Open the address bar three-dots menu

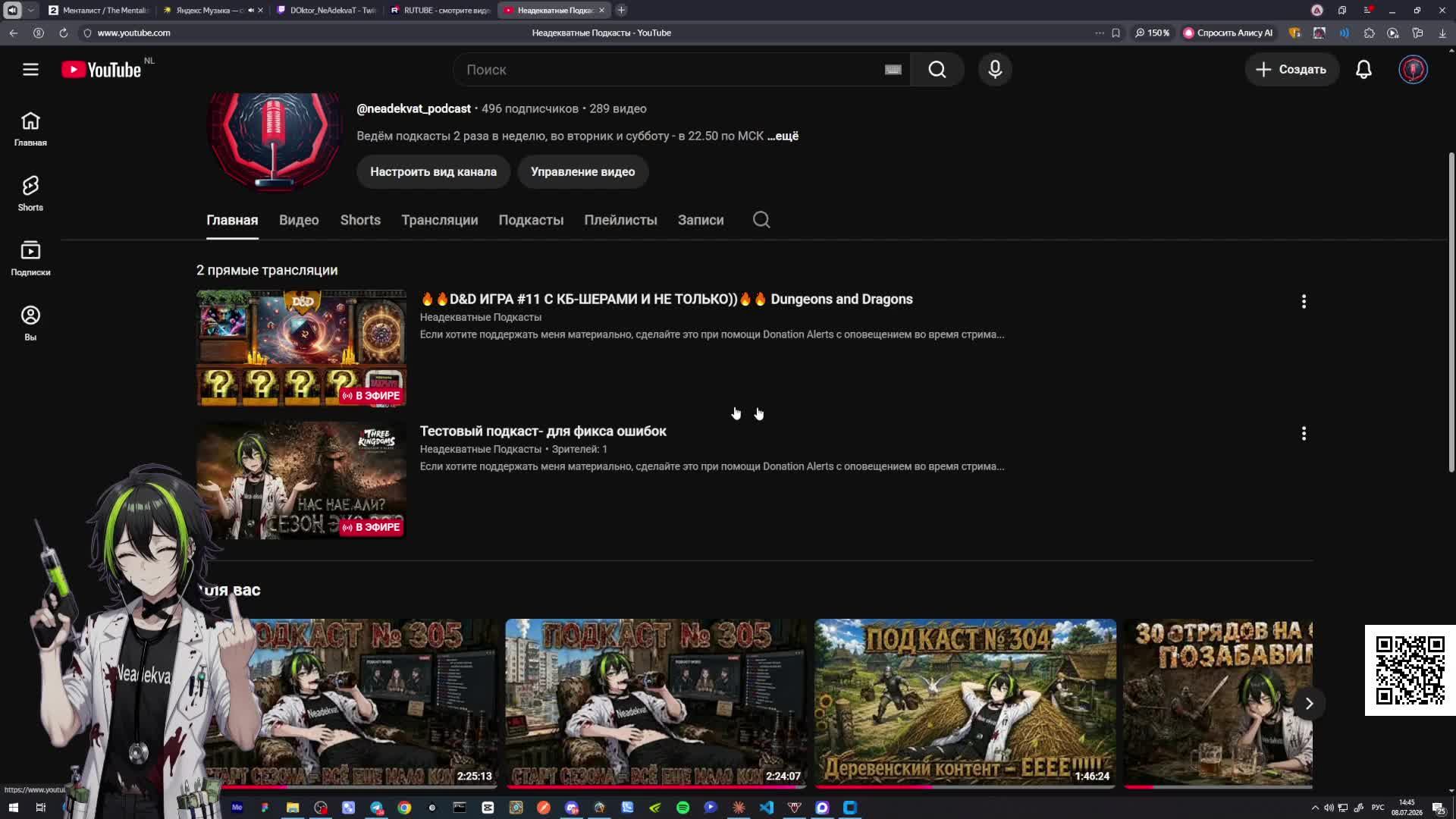[x=1100, y=33]
